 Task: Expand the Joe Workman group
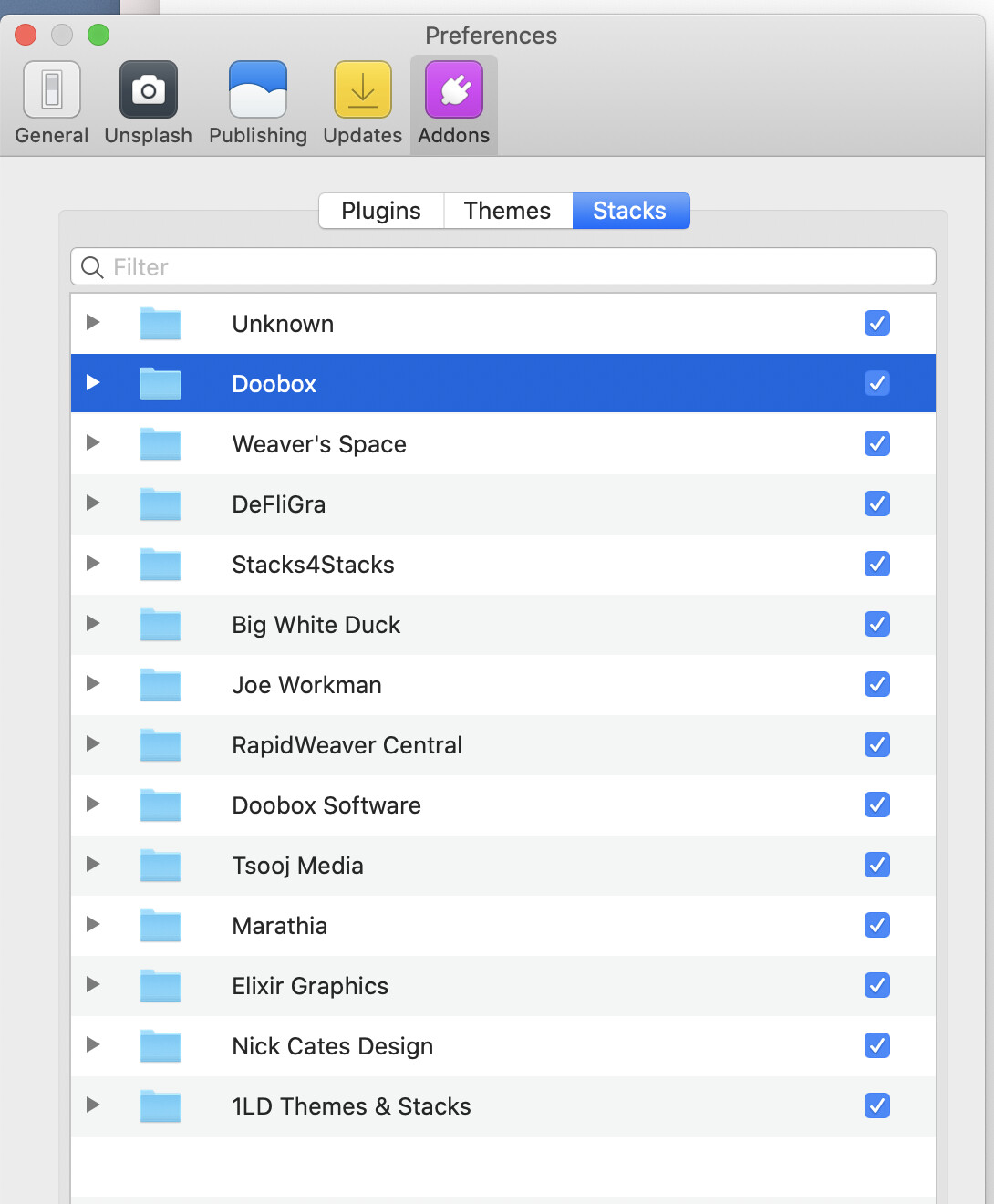point(92,683)
